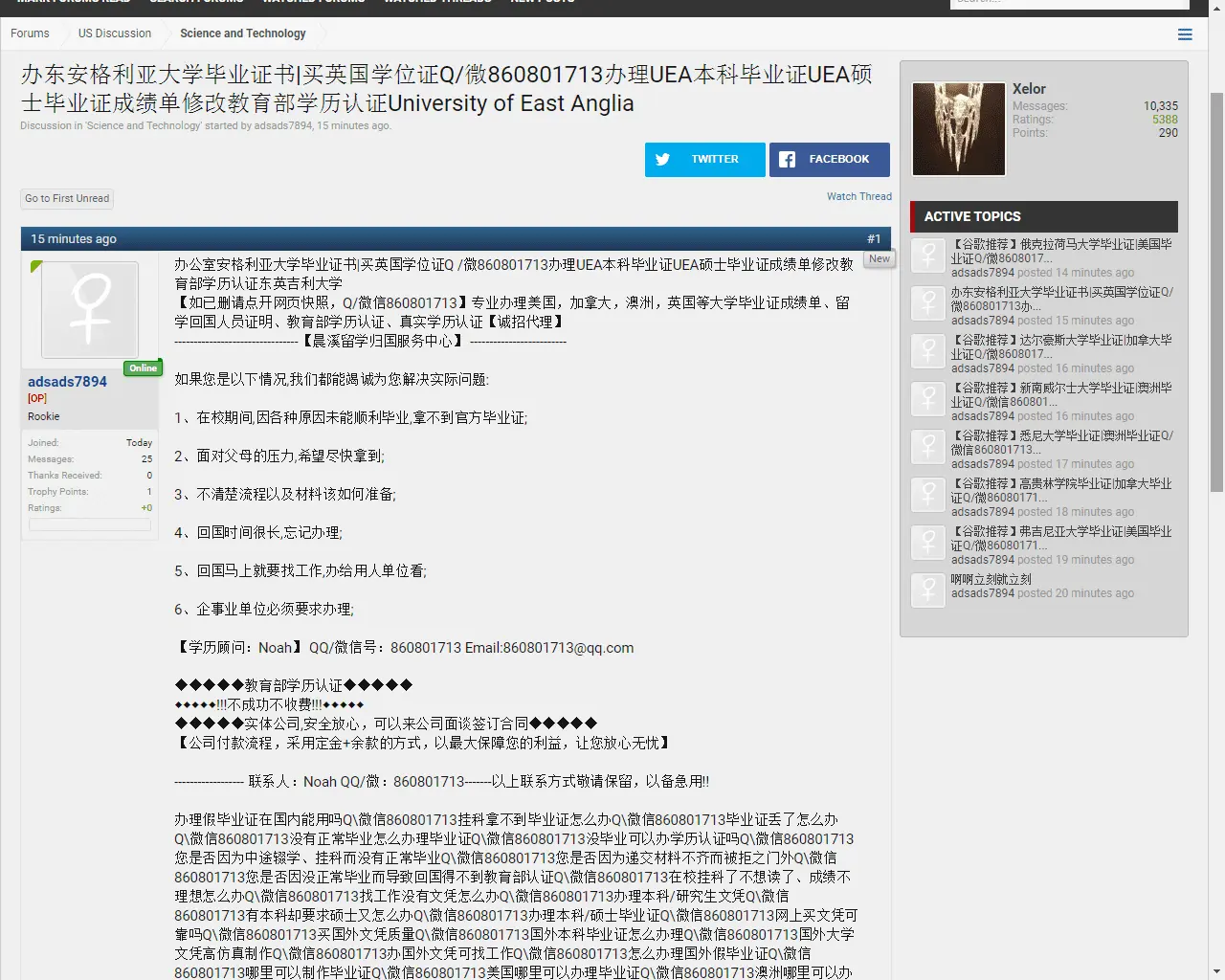This screenshot has height=980, width=1225.
Task: Click the avatar beside the last active topic
Action: coord(928,590)
